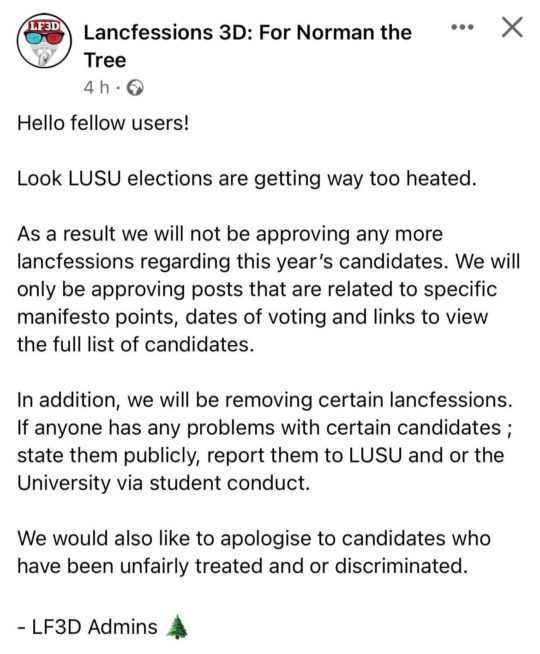Click the LUSU elections are getting heated sentence
Screen dimensions: 540x654
click(246, 179)
